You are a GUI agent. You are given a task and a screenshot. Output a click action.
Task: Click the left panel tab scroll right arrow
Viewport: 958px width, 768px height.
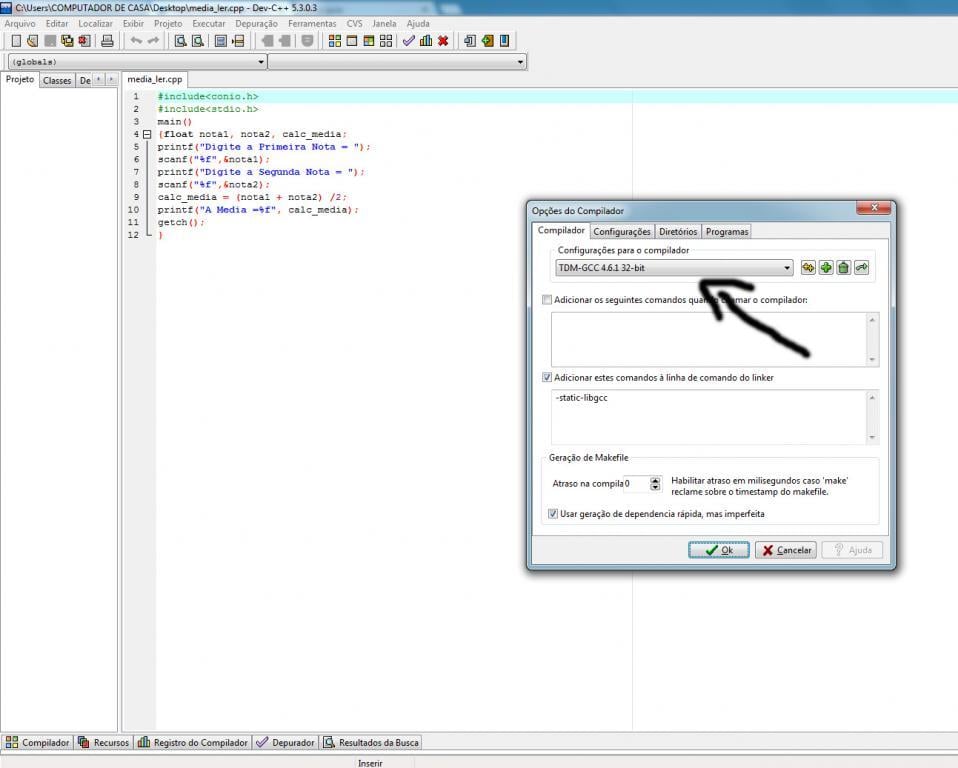(x=111, y=79)
